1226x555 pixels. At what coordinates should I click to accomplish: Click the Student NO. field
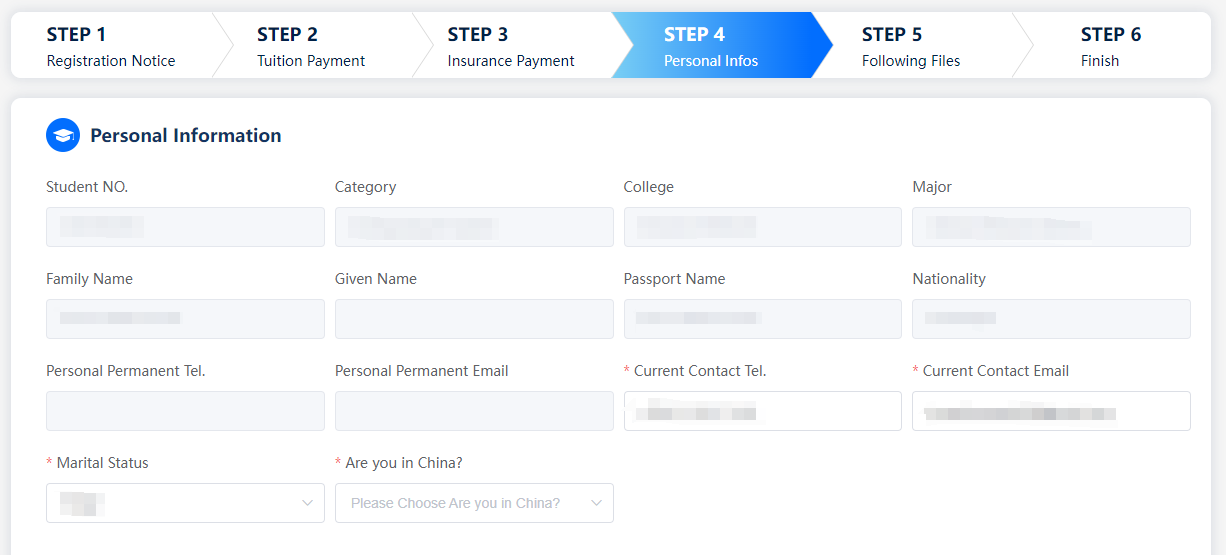click(x=185, y=227)
